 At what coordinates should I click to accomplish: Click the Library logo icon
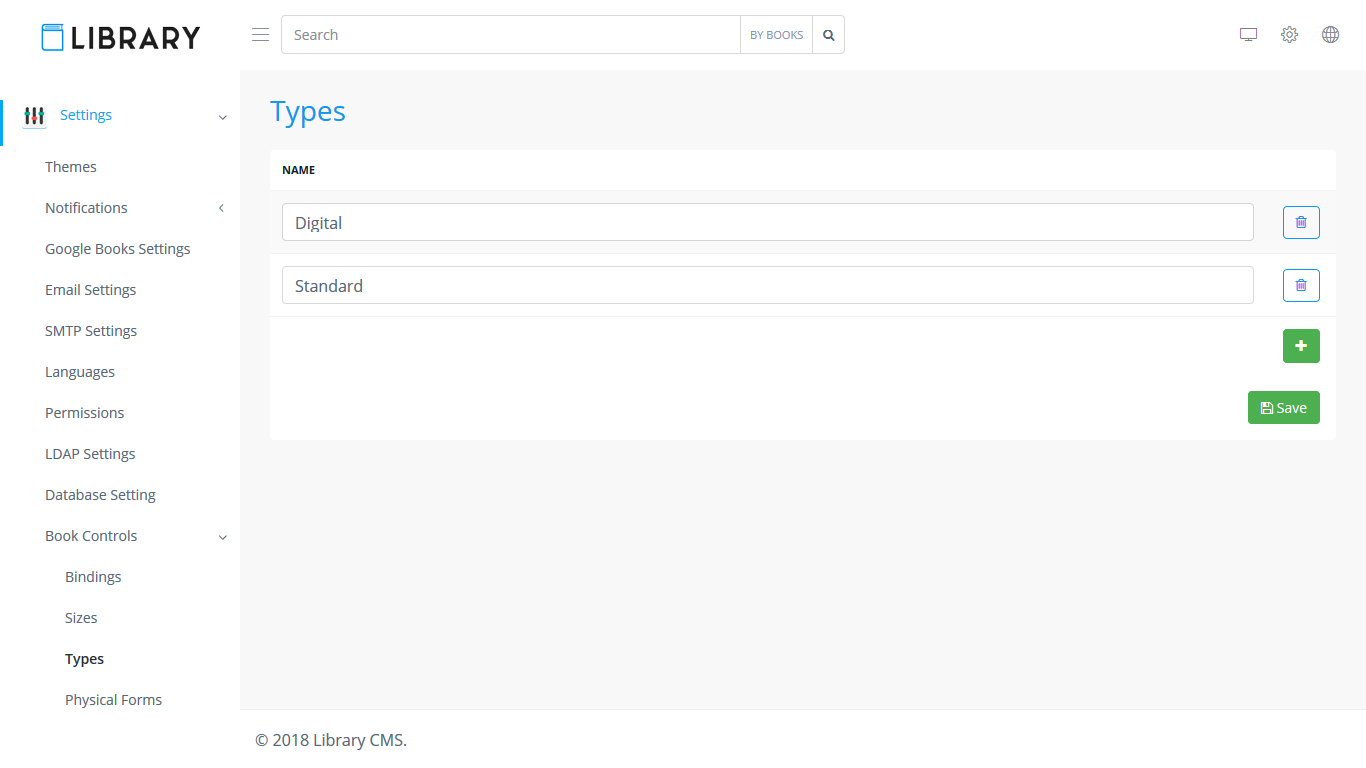(x=53, y=37)
